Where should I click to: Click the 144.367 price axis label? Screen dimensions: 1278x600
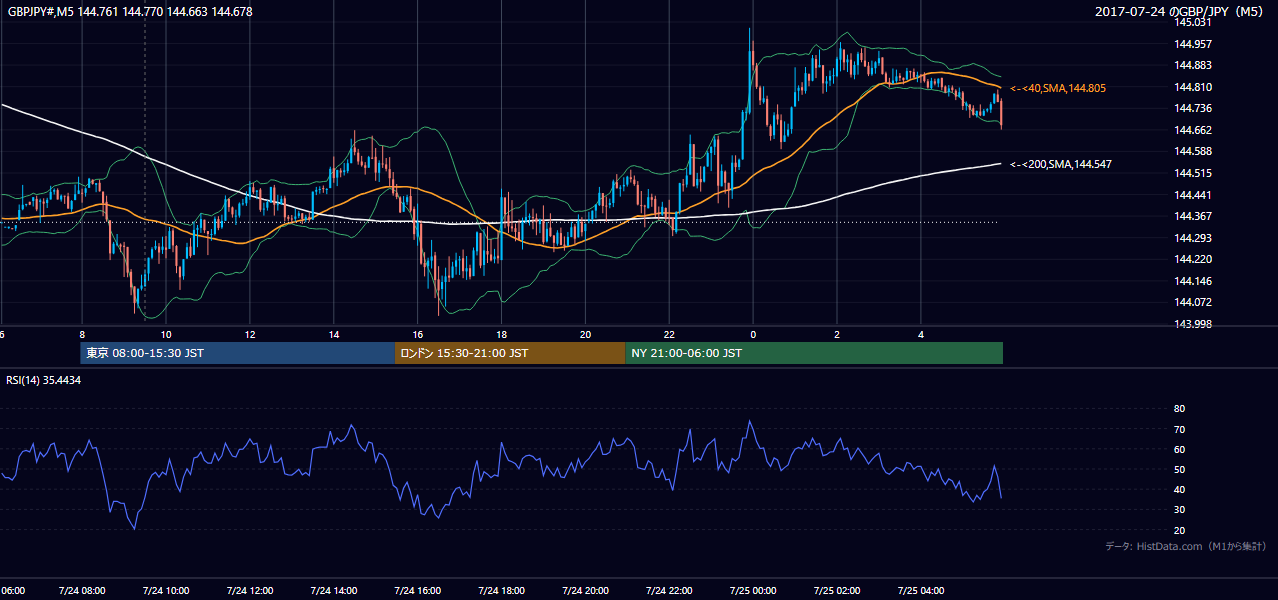[1193, 216]
